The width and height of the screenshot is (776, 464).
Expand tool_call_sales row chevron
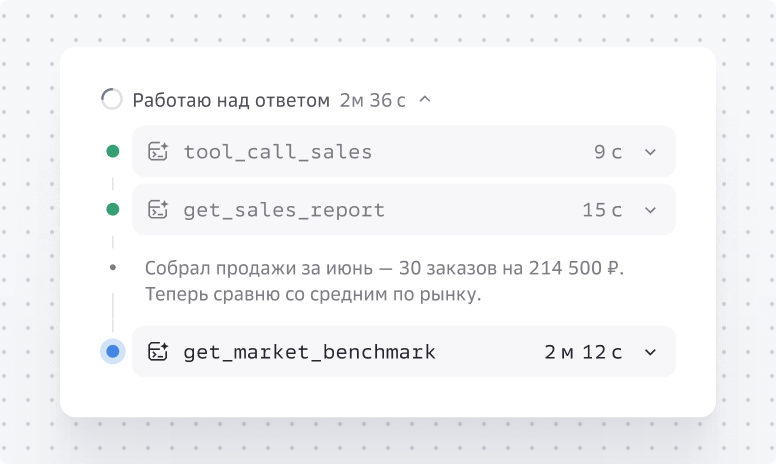[650, 152]
